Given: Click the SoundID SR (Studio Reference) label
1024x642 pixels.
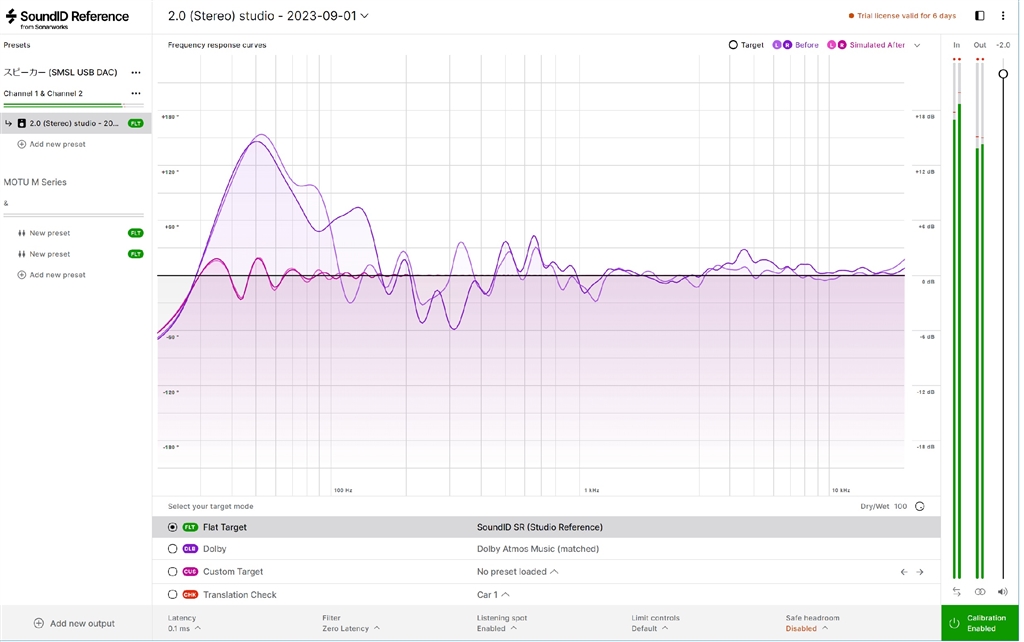Looking at the screenshot, I should tap(539, 527).
